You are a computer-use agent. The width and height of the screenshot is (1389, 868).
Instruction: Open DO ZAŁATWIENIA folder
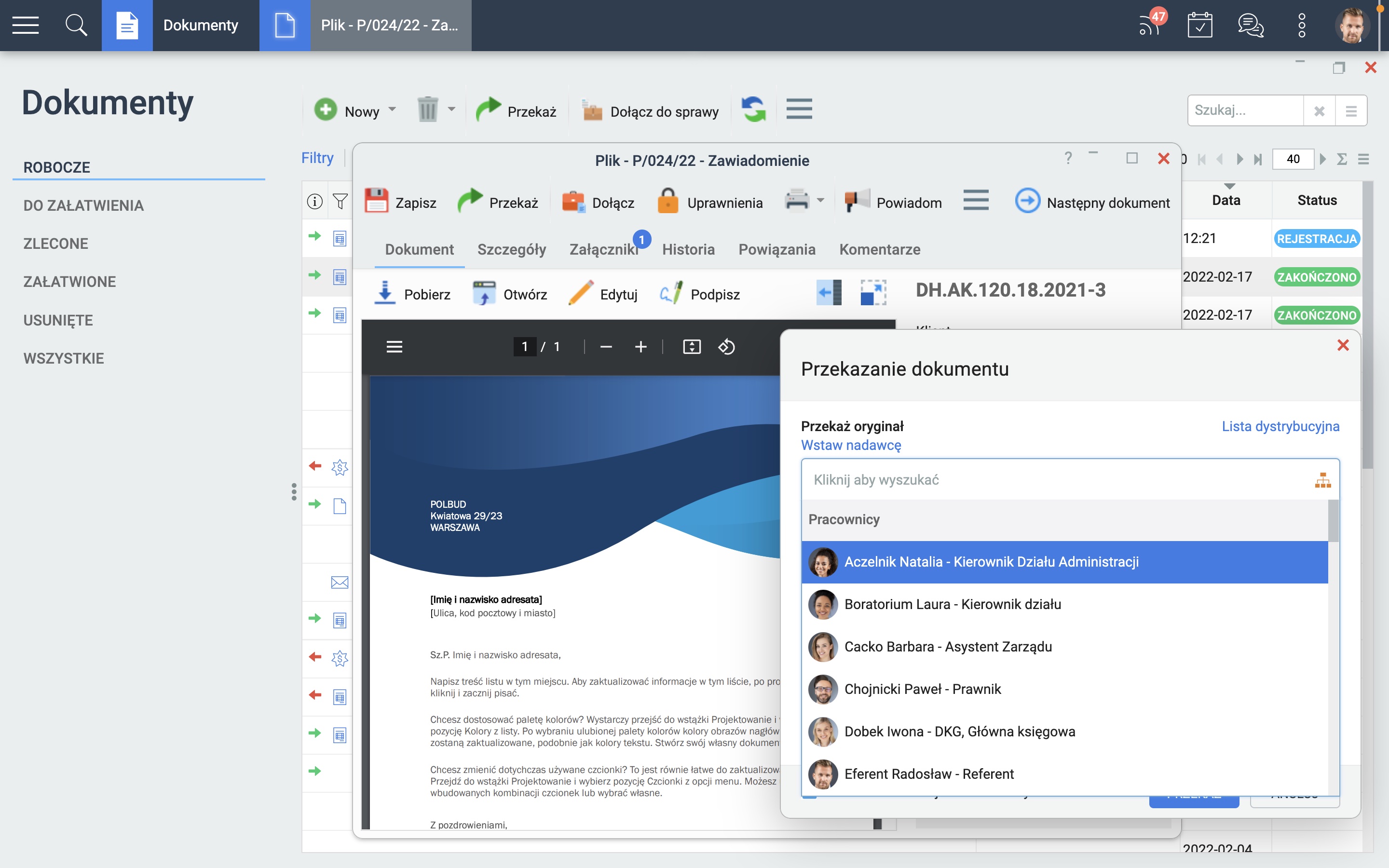[x=83, y=205]
